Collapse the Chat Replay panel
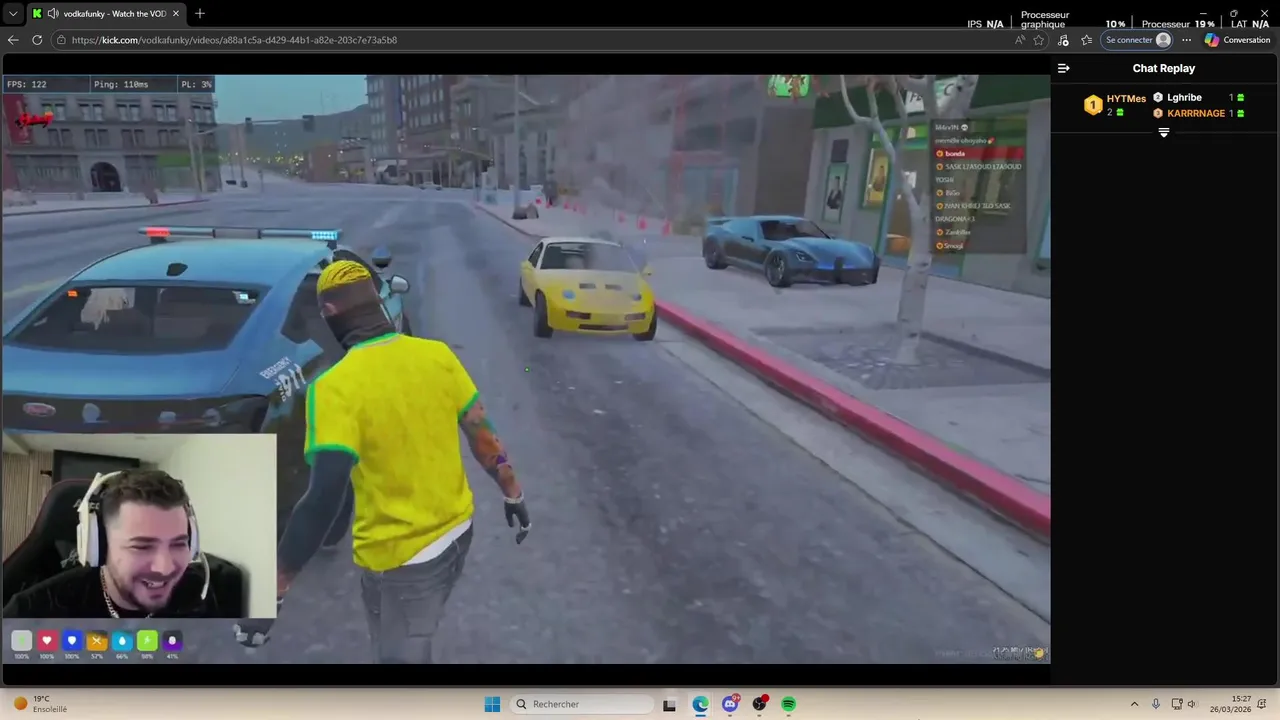The image size is (1280, 720). pos(1063,68)
